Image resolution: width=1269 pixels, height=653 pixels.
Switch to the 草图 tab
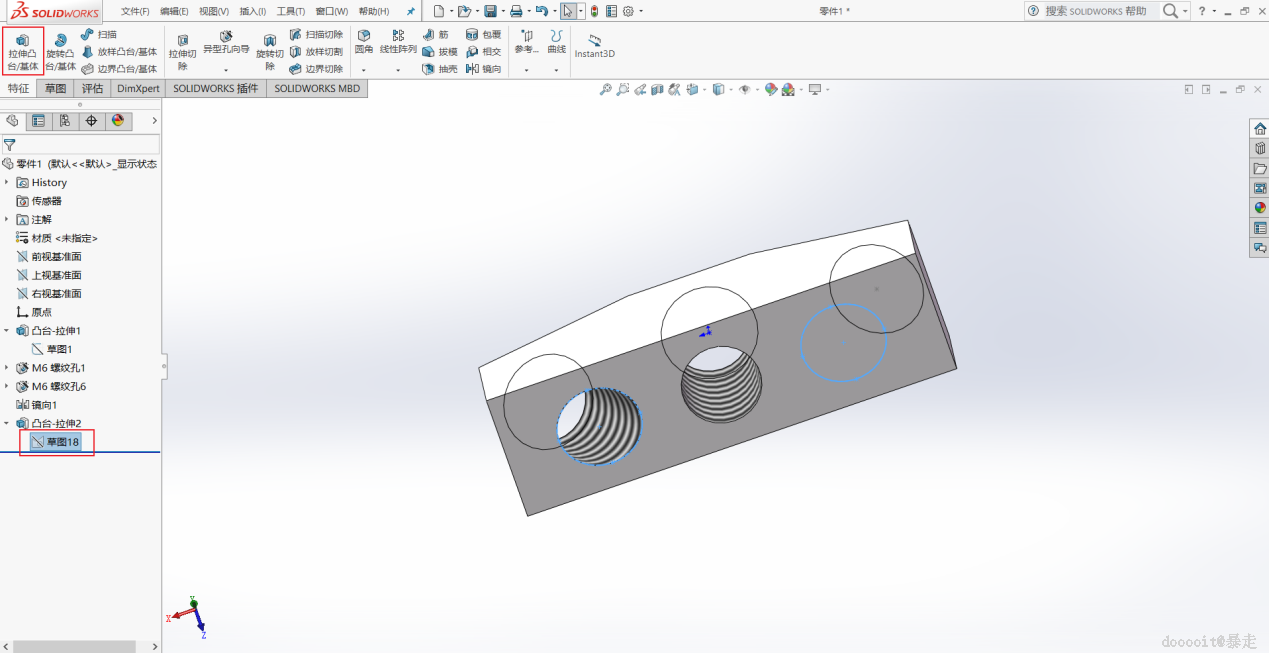click(x=55, y=88)
